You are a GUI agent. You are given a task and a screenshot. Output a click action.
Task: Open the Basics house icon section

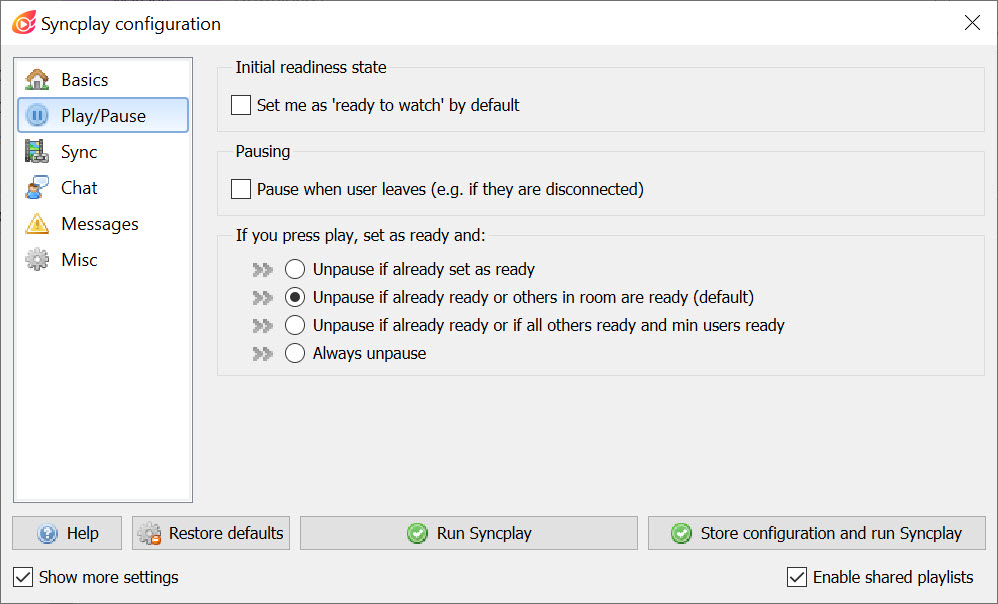(37, 80)
